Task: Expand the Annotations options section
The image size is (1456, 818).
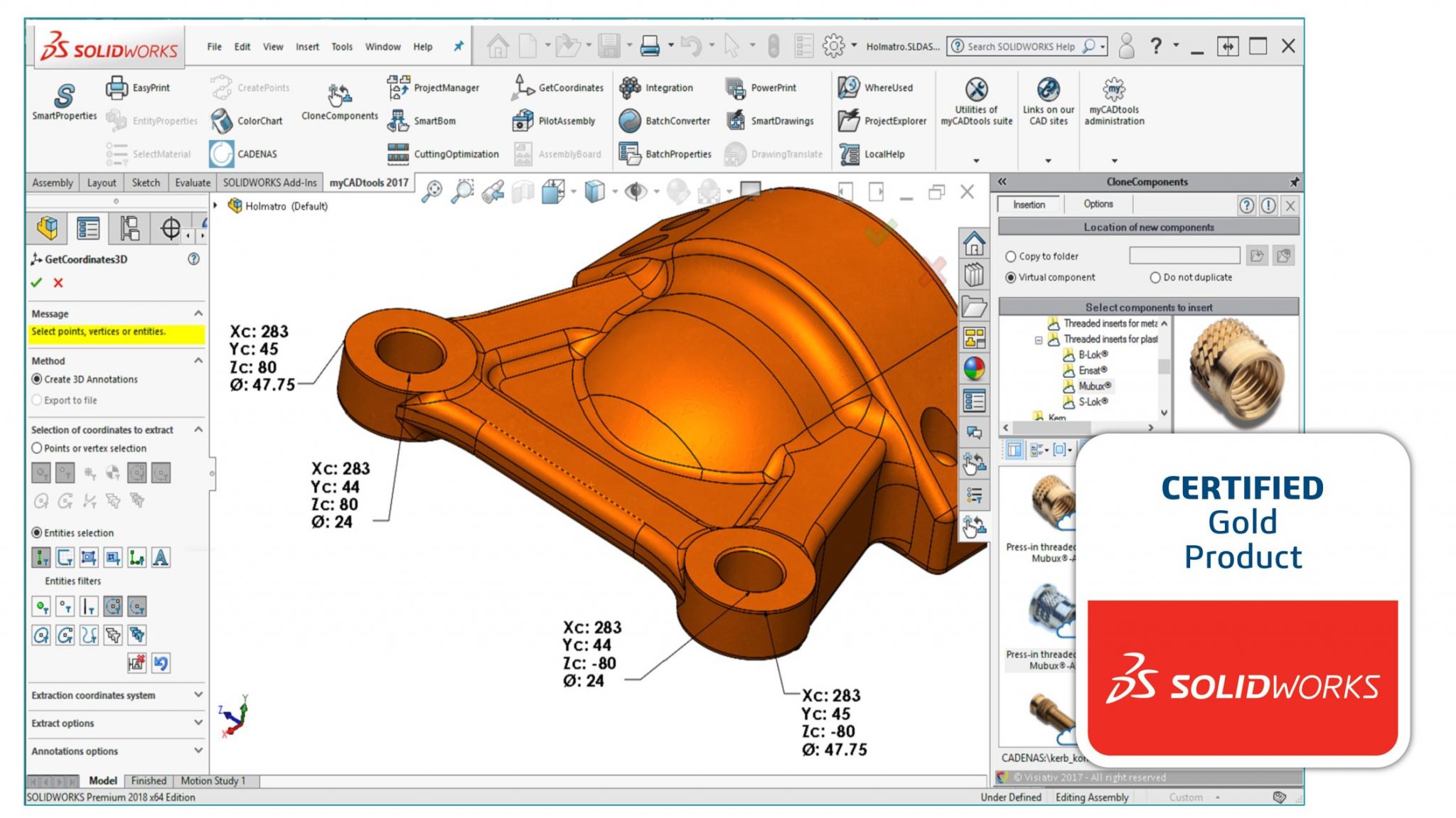Action: click(198, 750)
